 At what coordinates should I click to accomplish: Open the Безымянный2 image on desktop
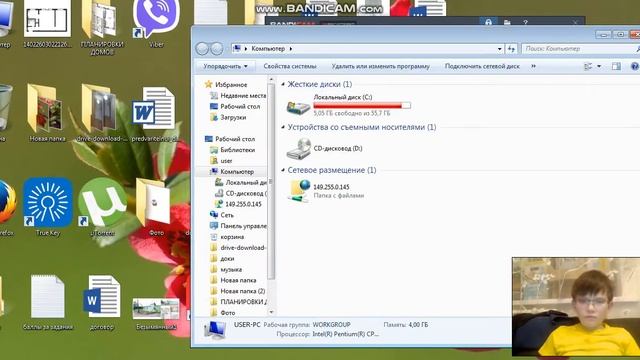point(156,312)
